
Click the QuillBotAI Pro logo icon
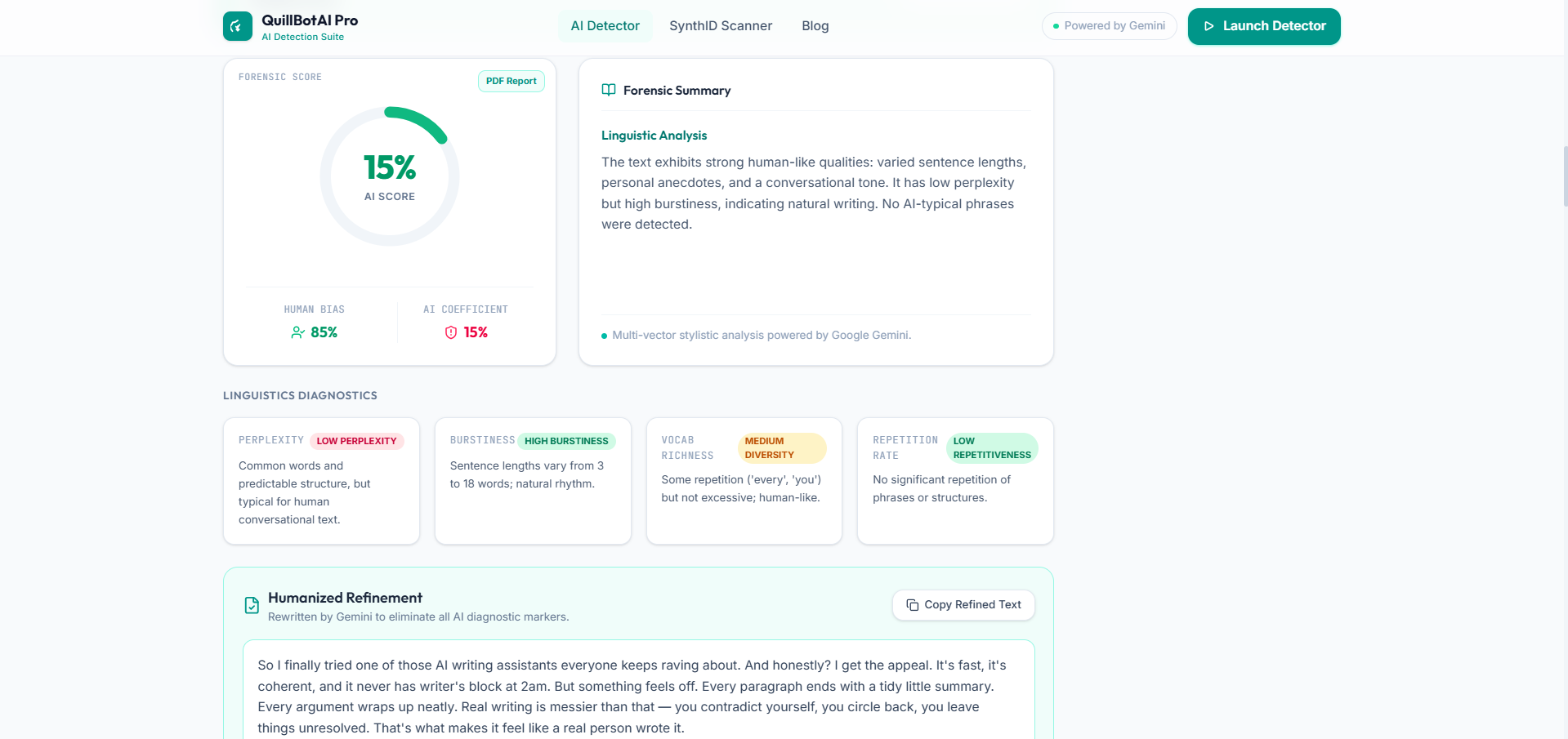pos(238,26)
